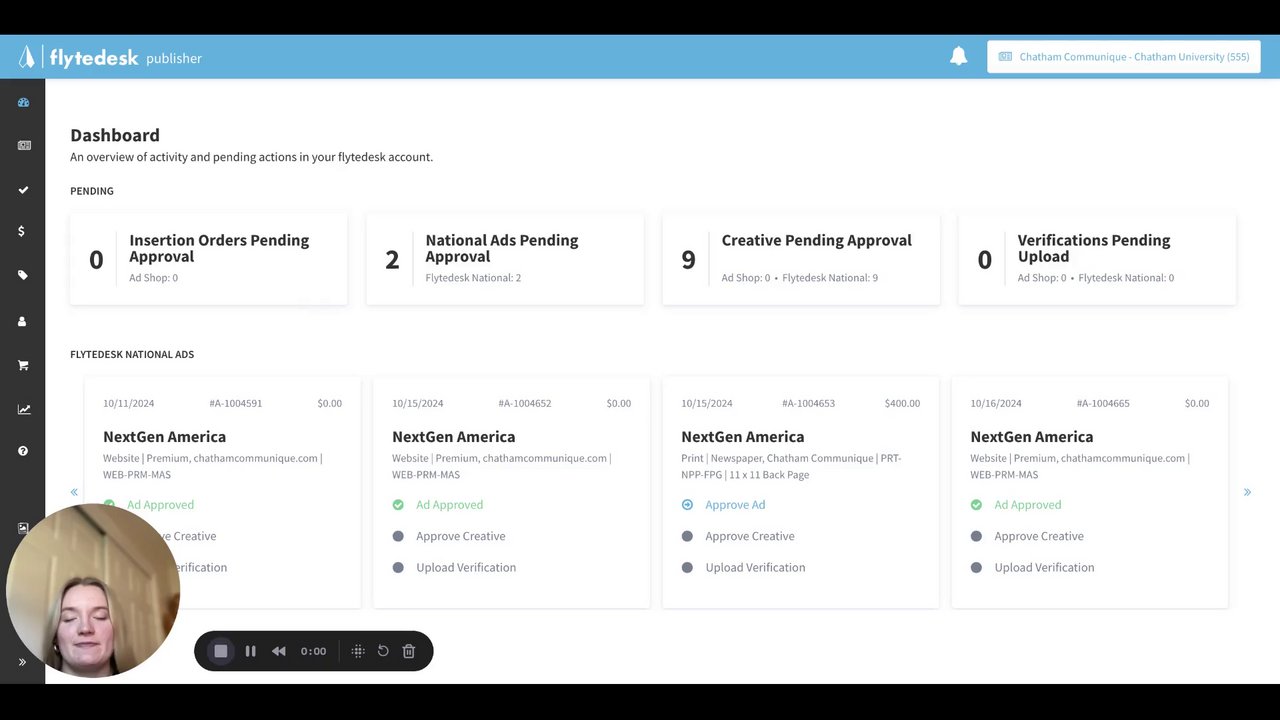Click Approve Ad on #A-1004653 card
The height and width of the screenshot is (720, 1280).
click(735, 505)
